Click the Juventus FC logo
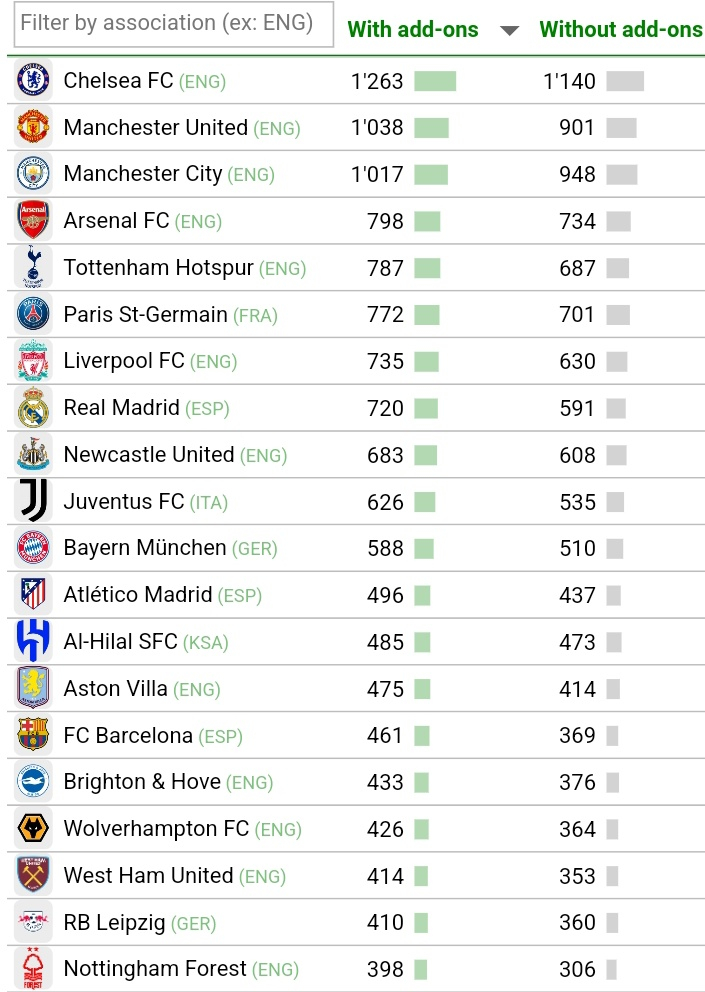 coord(33,501)
